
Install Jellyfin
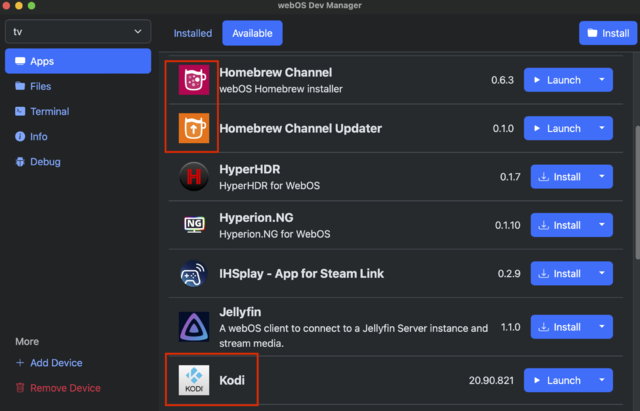(561, 327)
